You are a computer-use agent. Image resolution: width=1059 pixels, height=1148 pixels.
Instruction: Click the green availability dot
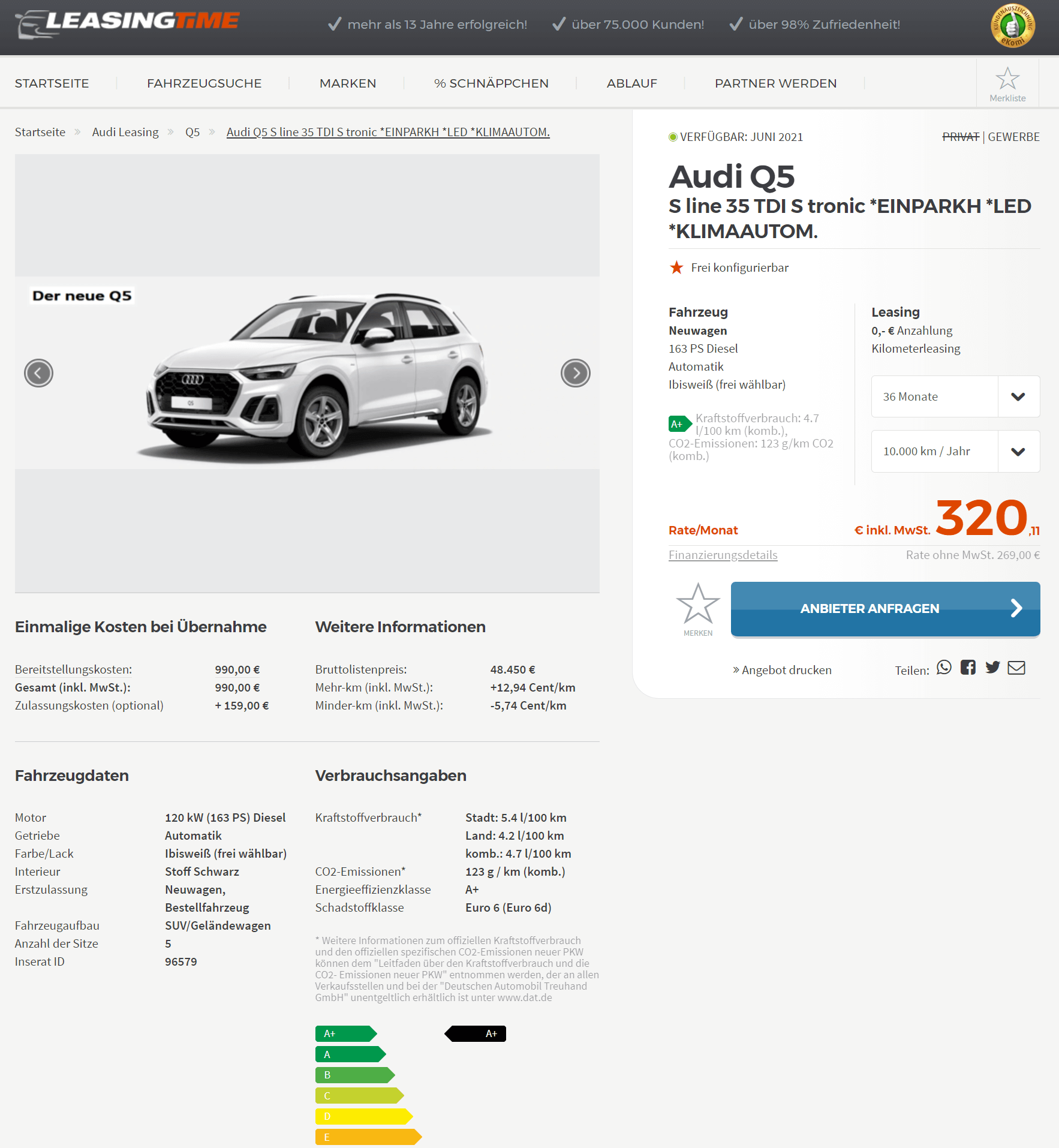point(673,137)
